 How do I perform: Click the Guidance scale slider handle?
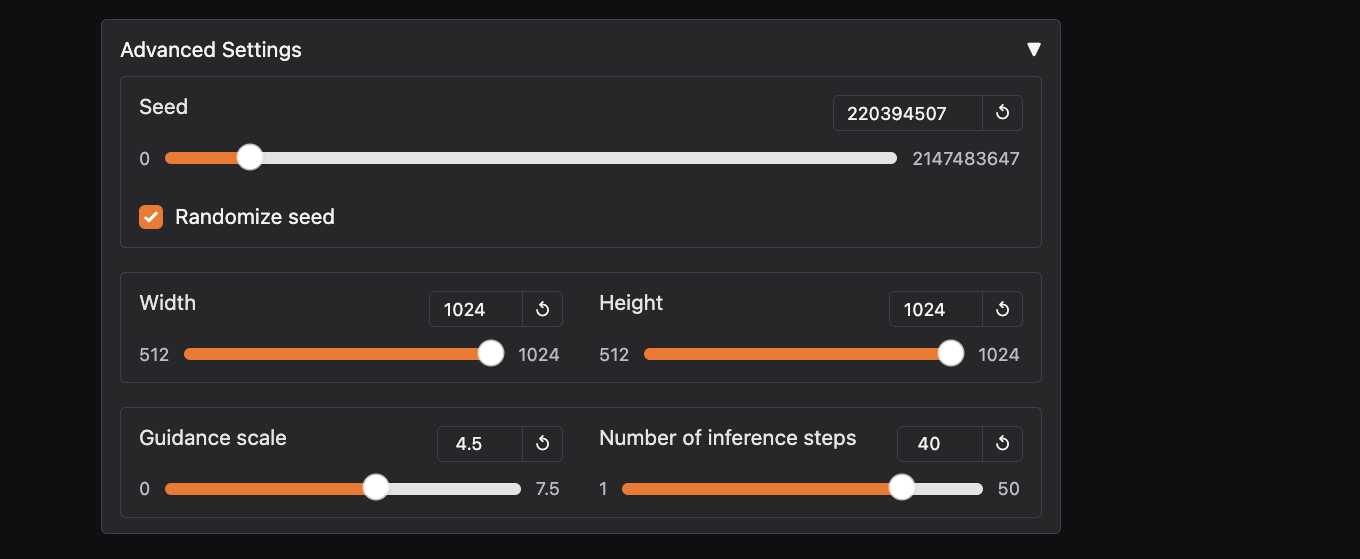point(376,487)
